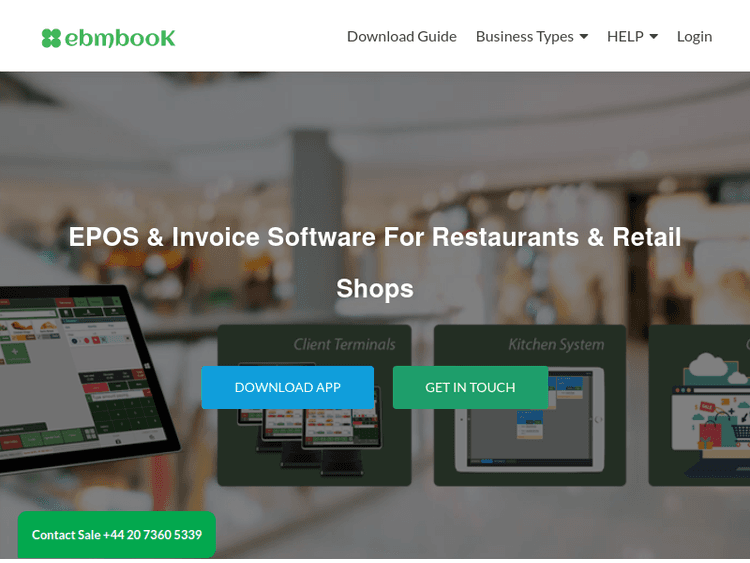The image size is (750, 563).
Task: Expand the HELP dropdown menu
Action: coord(632,37)
